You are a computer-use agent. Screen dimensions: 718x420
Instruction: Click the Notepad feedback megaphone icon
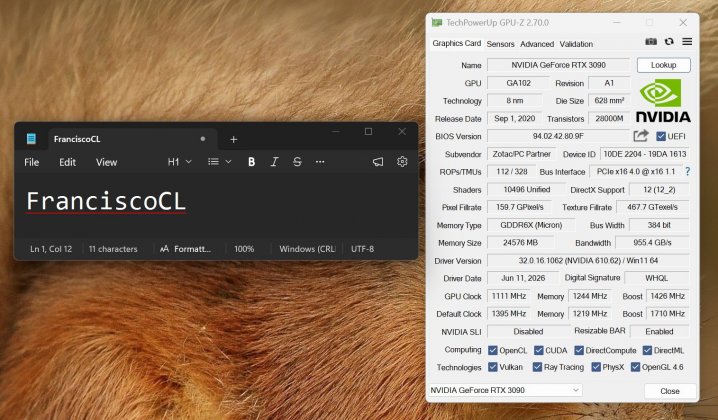(x=378, y=162)
